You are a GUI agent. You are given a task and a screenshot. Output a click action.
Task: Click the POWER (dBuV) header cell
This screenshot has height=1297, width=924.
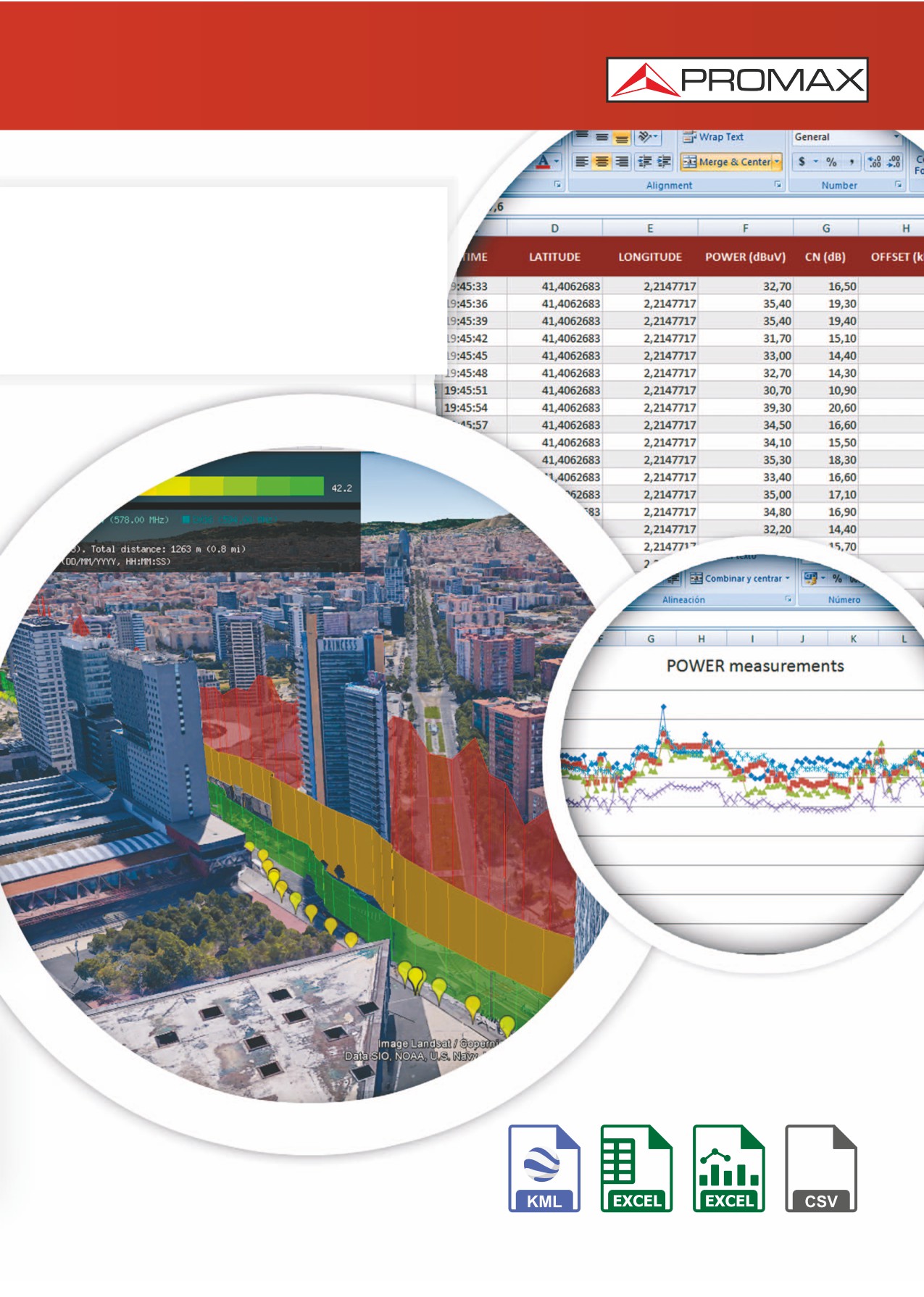tap(745, 257)
